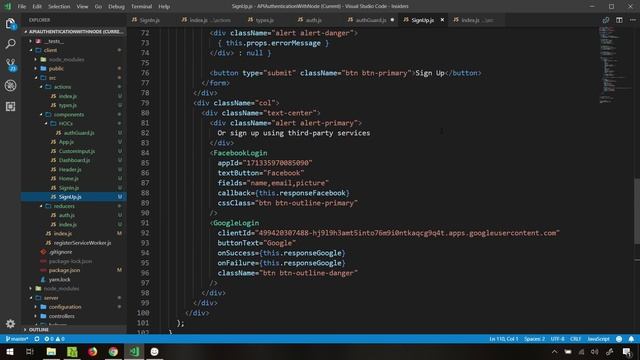Open Task View on the taskbar
The image size is (640, 360).
30,351
